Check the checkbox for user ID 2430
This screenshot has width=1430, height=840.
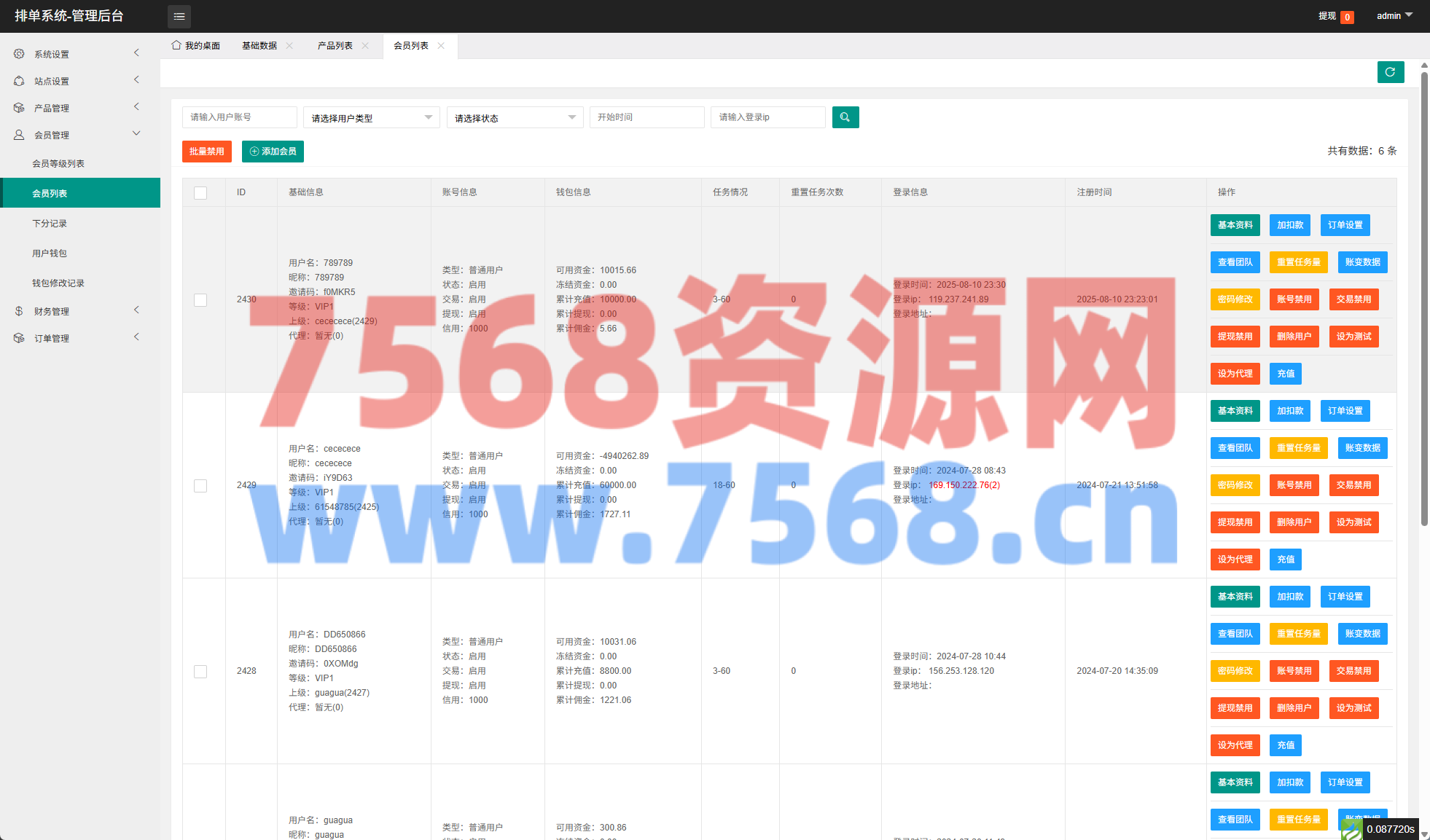[x=200, y=299]
